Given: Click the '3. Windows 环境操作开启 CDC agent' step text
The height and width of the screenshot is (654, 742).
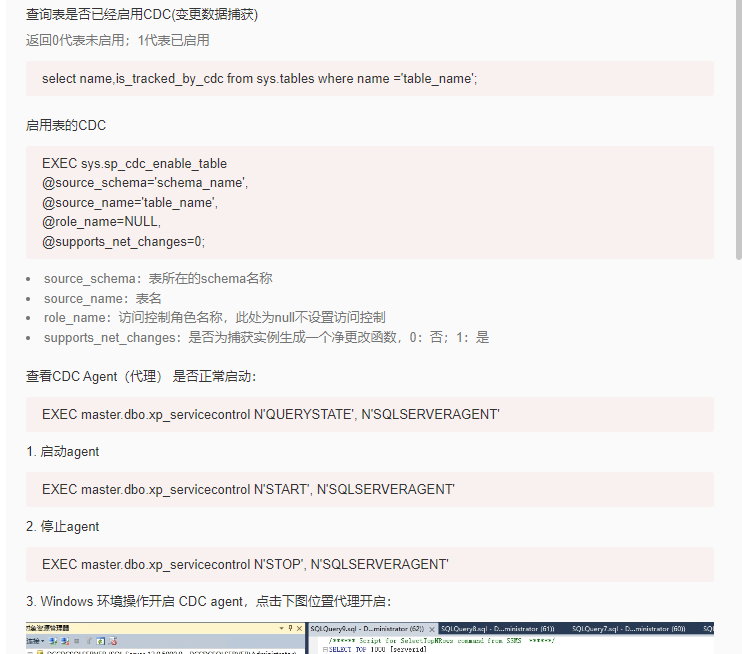Looking at the screenshot, I should click(x=209, y=601).
